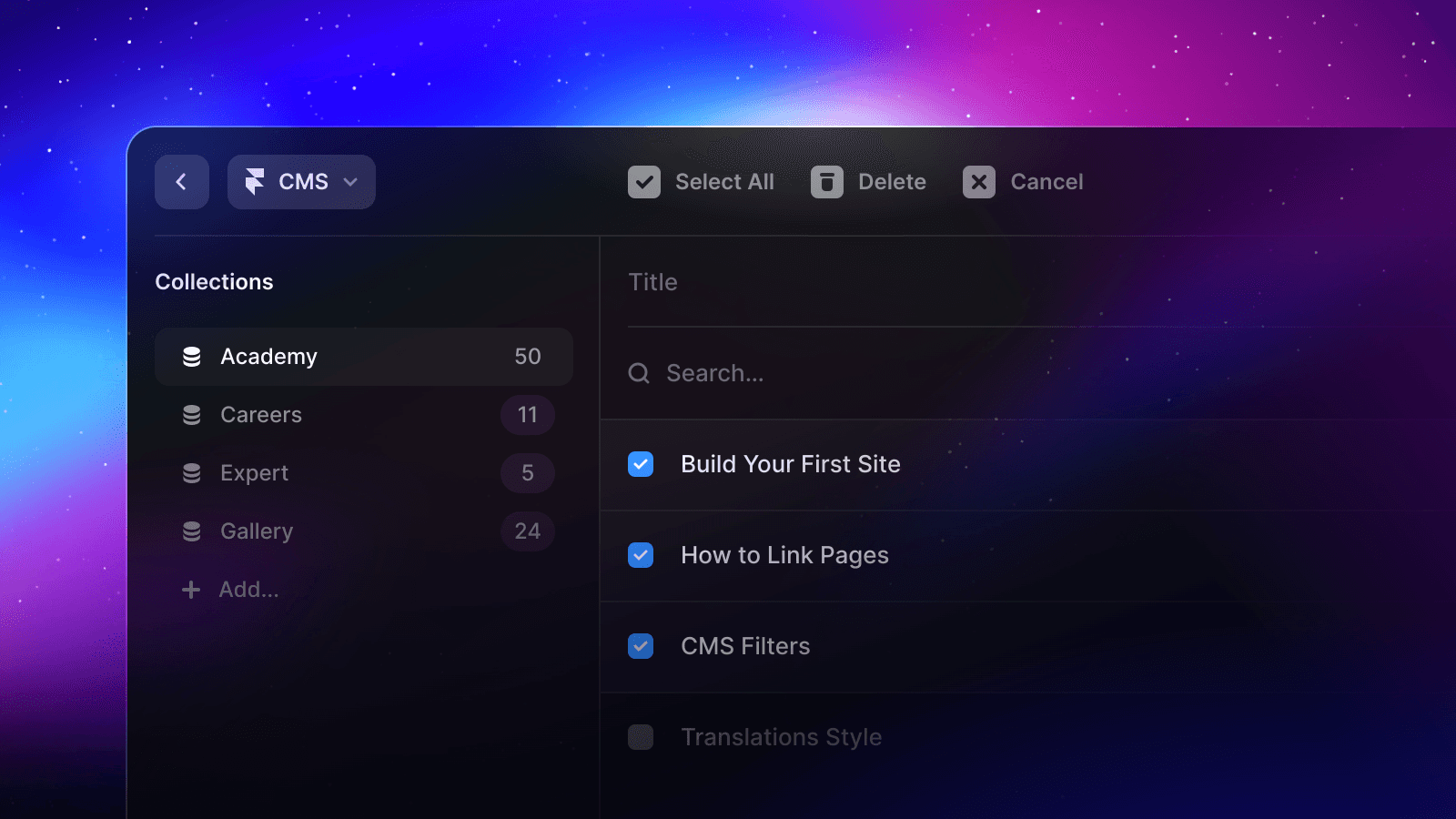Image resolution: width=1456 pixels, height=819 pixels.
Task: Click the Framer logo icon
Action: click(255, 182)
